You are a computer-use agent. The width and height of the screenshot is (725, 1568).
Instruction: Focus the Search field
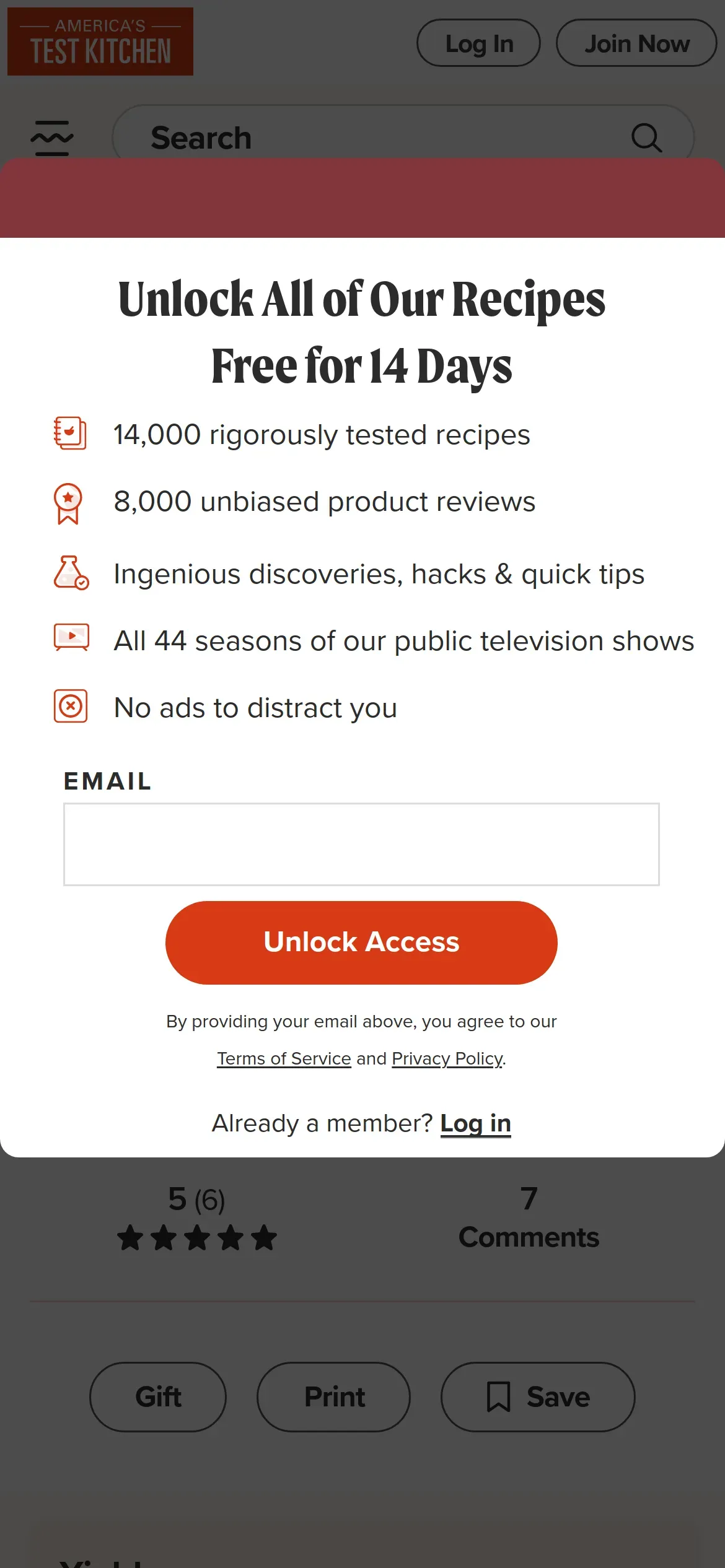pos(372,137)
